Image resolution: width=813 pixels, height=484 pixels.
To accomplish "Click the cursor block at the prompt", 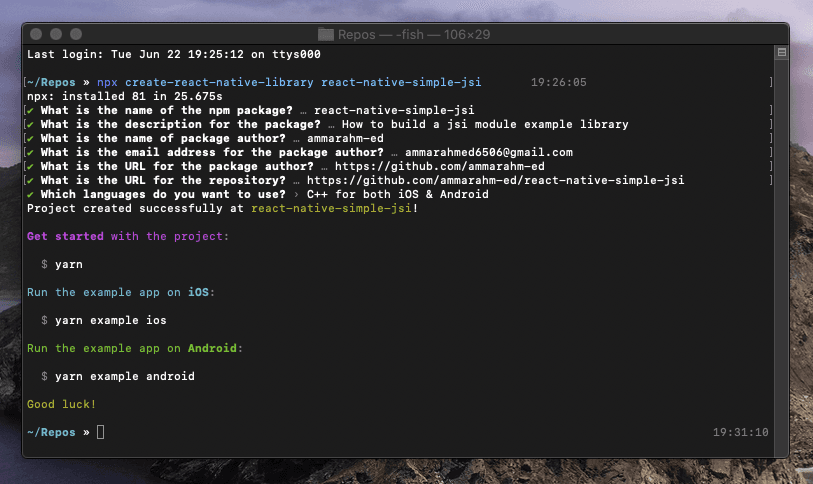I will pyautogui.click(x=101, y=432).
